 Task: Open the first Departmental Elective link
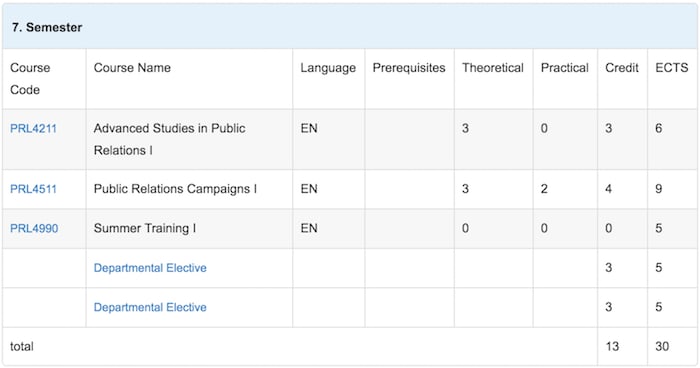coord(150,268)
